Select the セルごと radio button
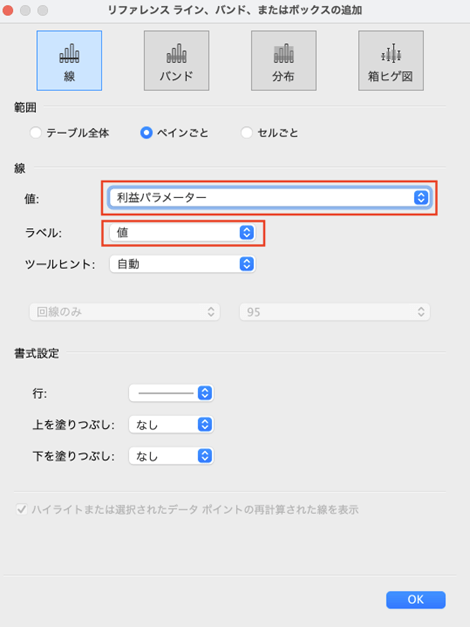 point(247,132)
